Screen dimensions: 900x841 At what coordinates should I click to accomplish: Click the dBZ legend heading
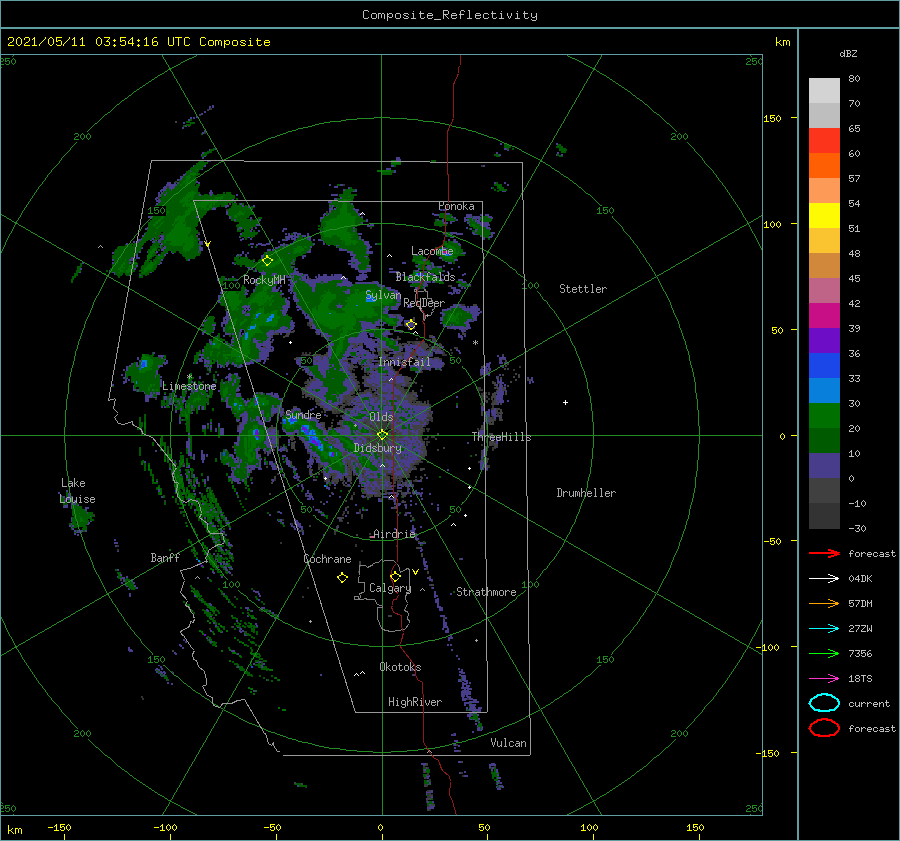(x=848, y=53)
